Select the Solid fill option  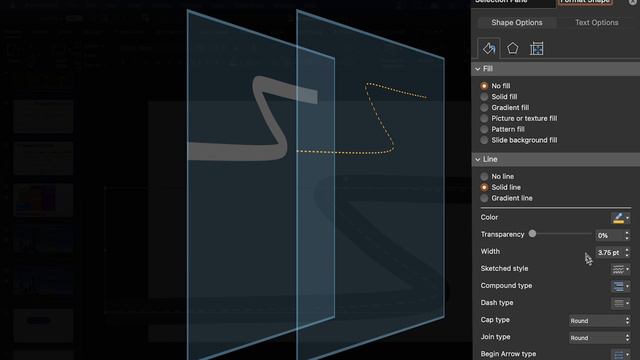(x=484, y=97)
